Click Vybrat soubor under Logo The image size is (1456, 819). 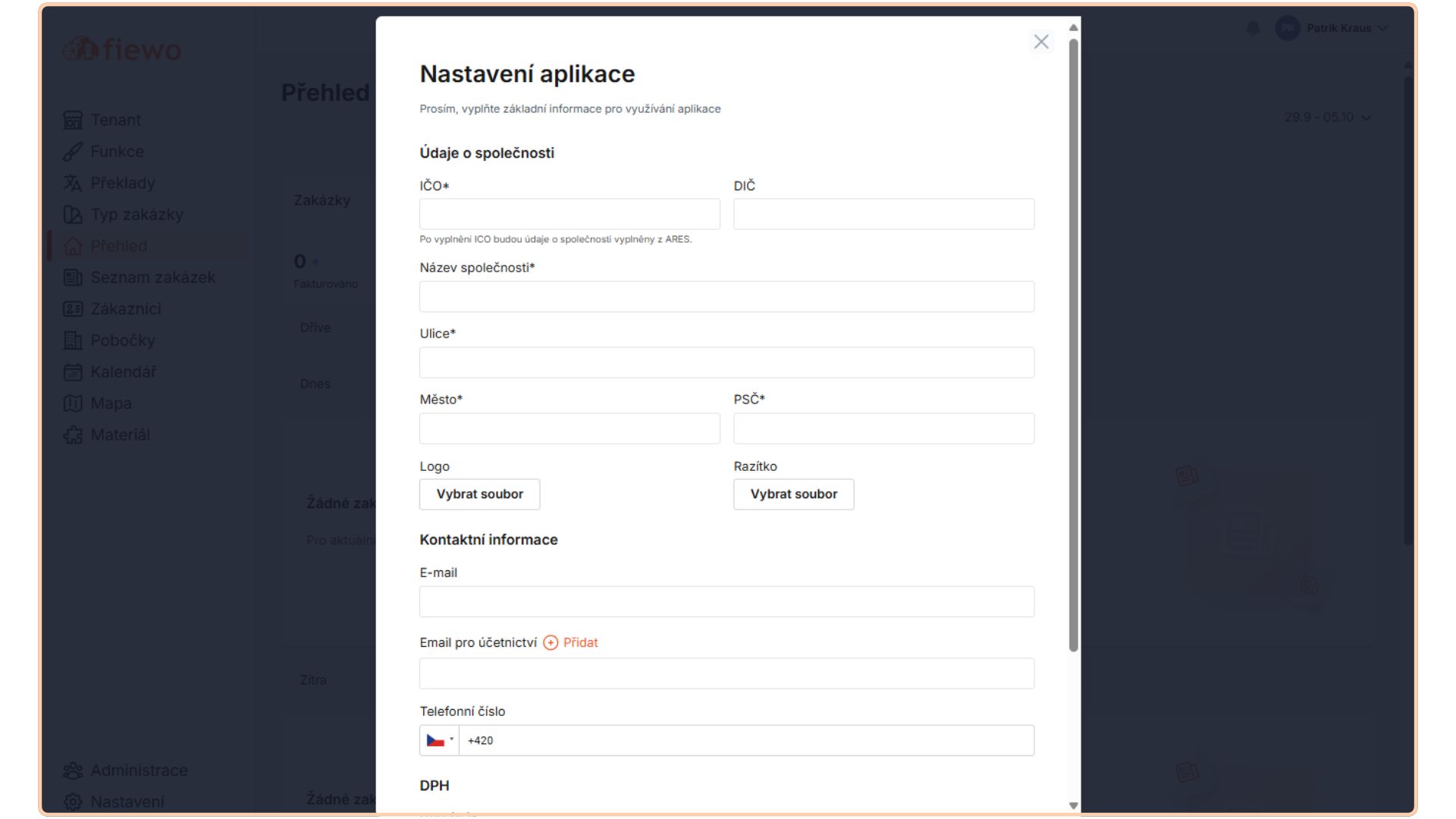click(x=479, y=494)
